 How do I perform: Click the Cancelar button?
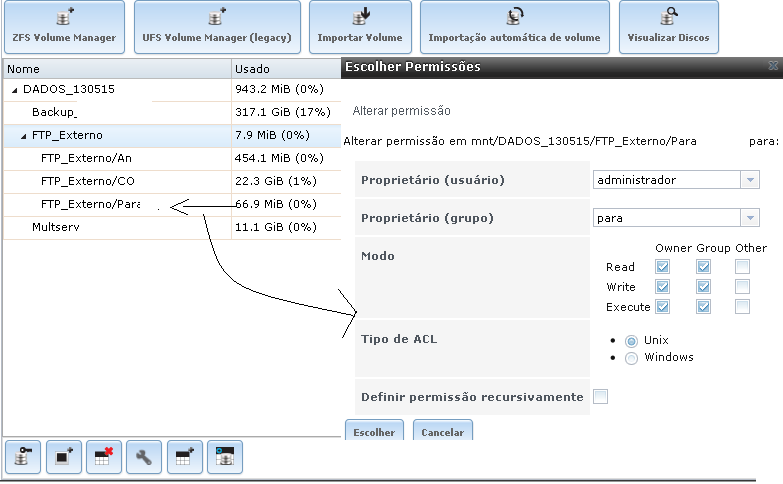tap(442, 431)
